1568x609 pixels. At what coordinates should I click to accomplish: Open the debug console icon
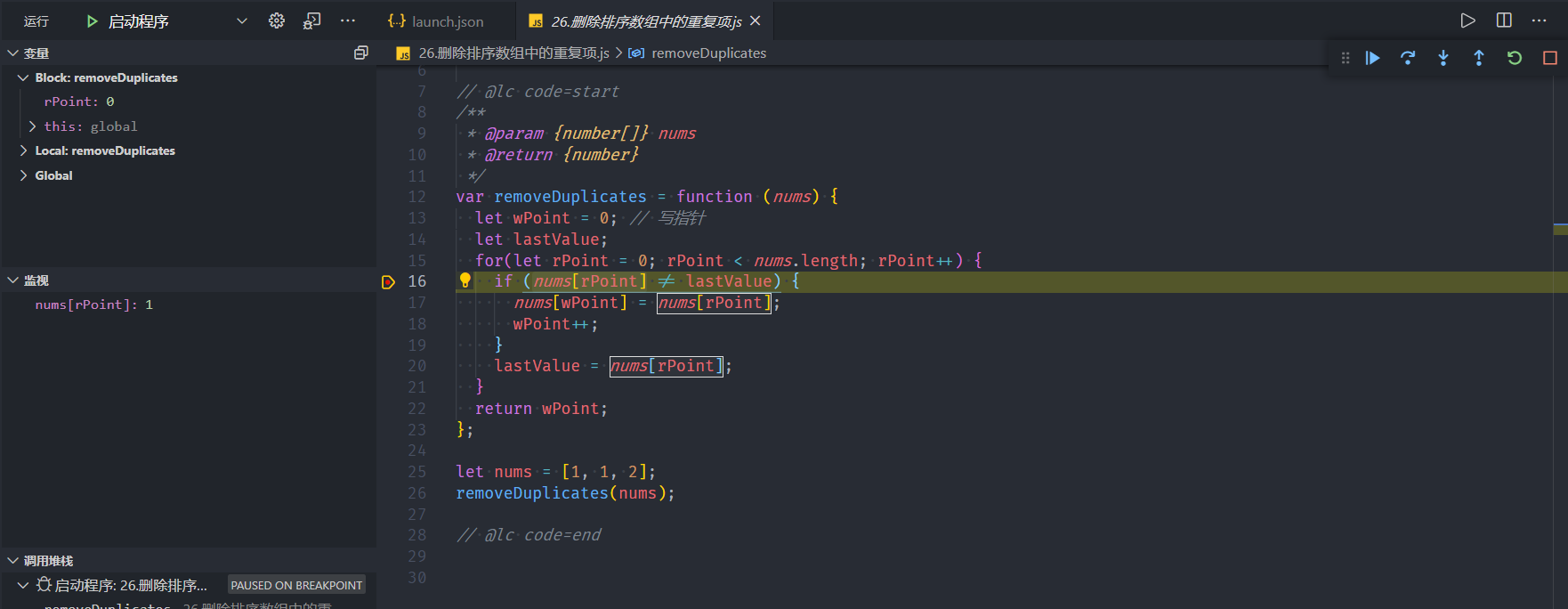coord(311,20)
